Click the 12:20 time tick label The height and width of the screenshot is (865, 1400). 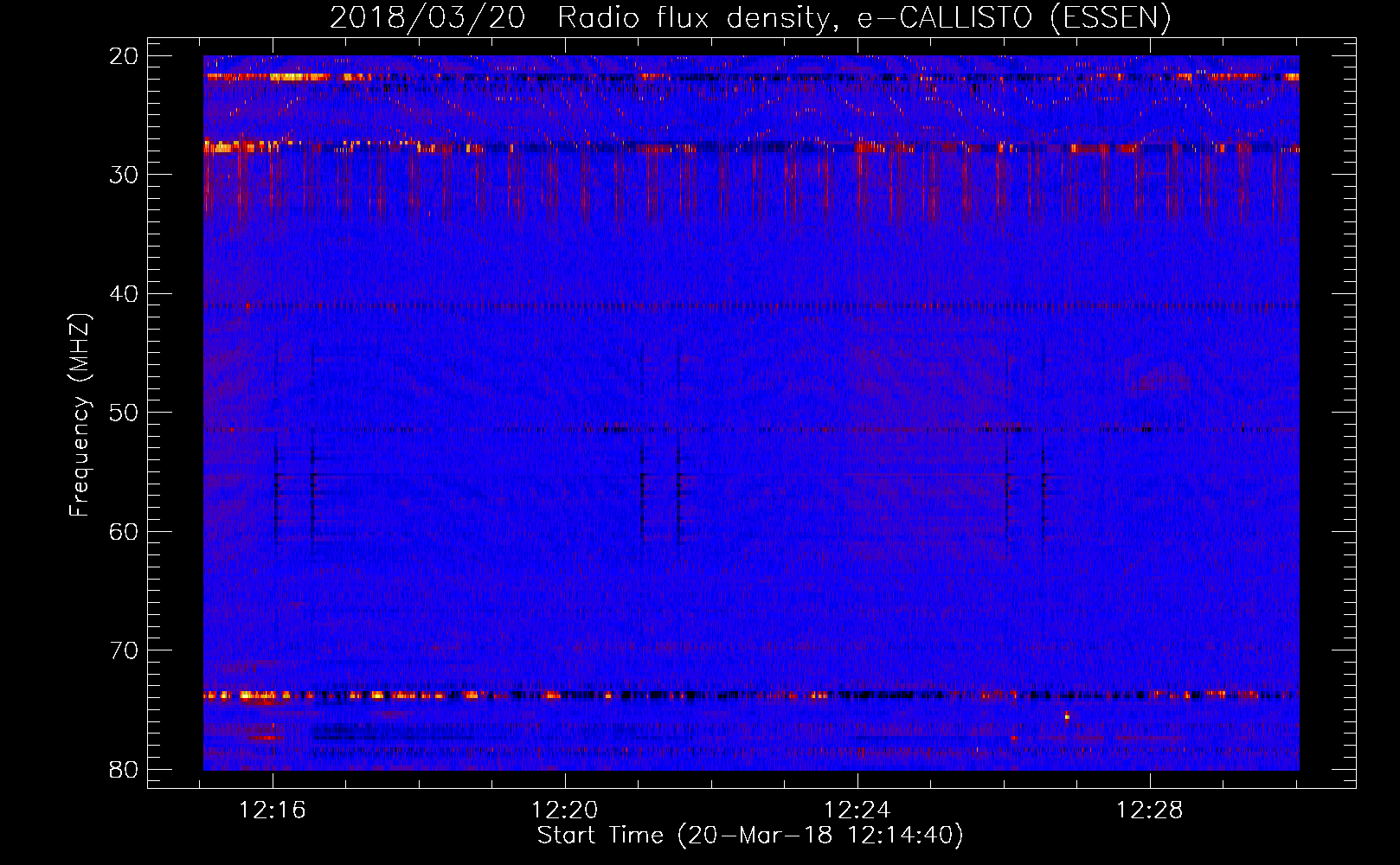(x=565, y=811)
